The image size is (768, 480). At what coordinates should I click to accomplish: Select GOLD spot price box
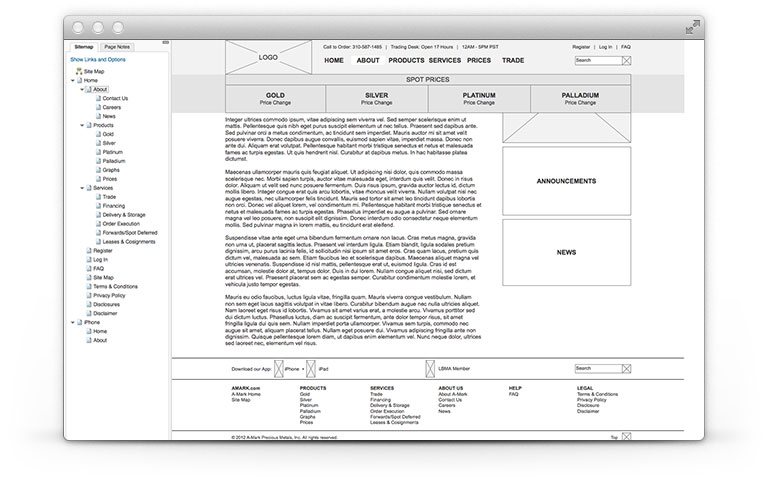[x=275, y=98]
